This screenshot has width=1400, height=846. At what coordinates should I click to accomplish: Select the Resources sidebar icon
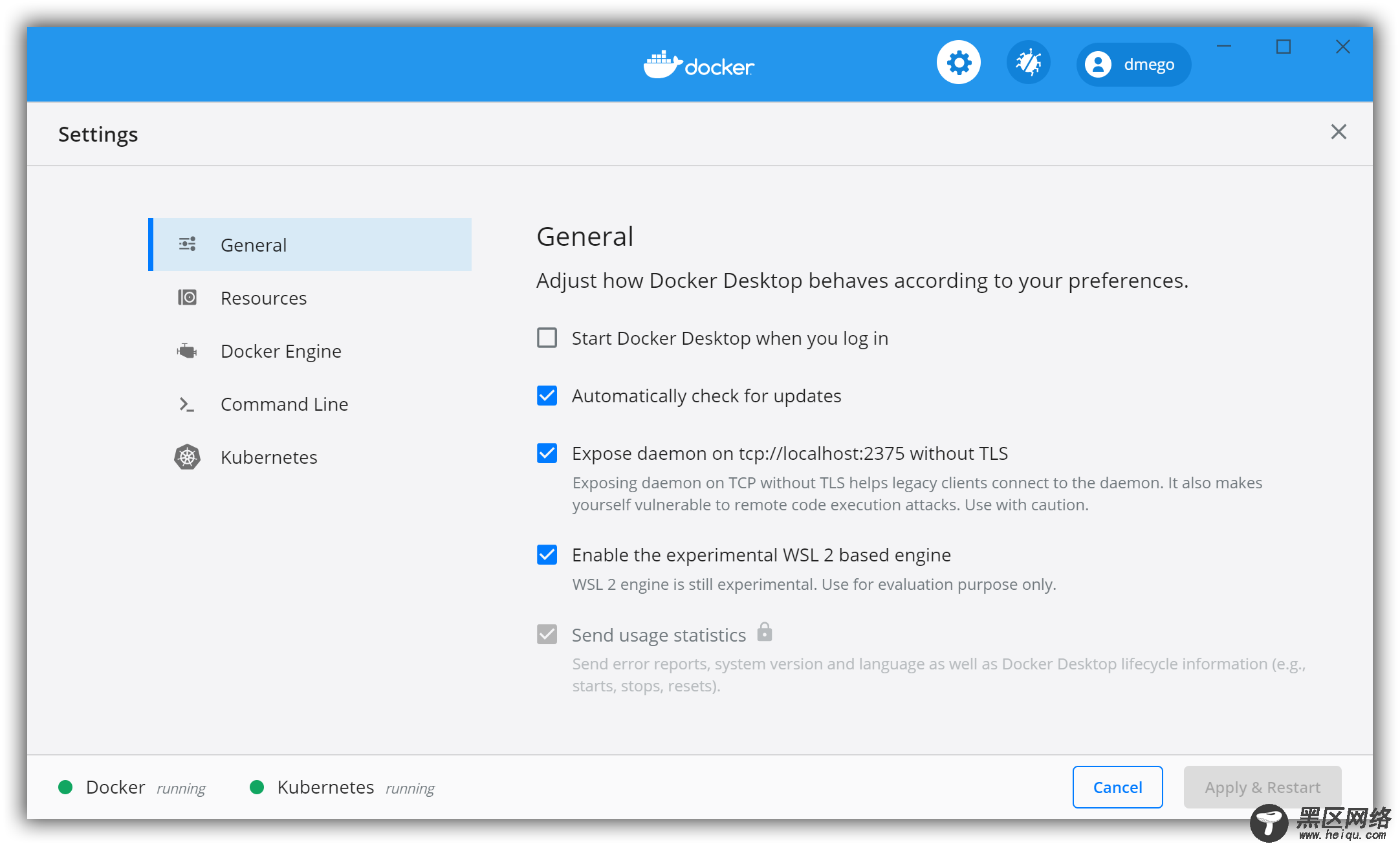tap(188, 298)
